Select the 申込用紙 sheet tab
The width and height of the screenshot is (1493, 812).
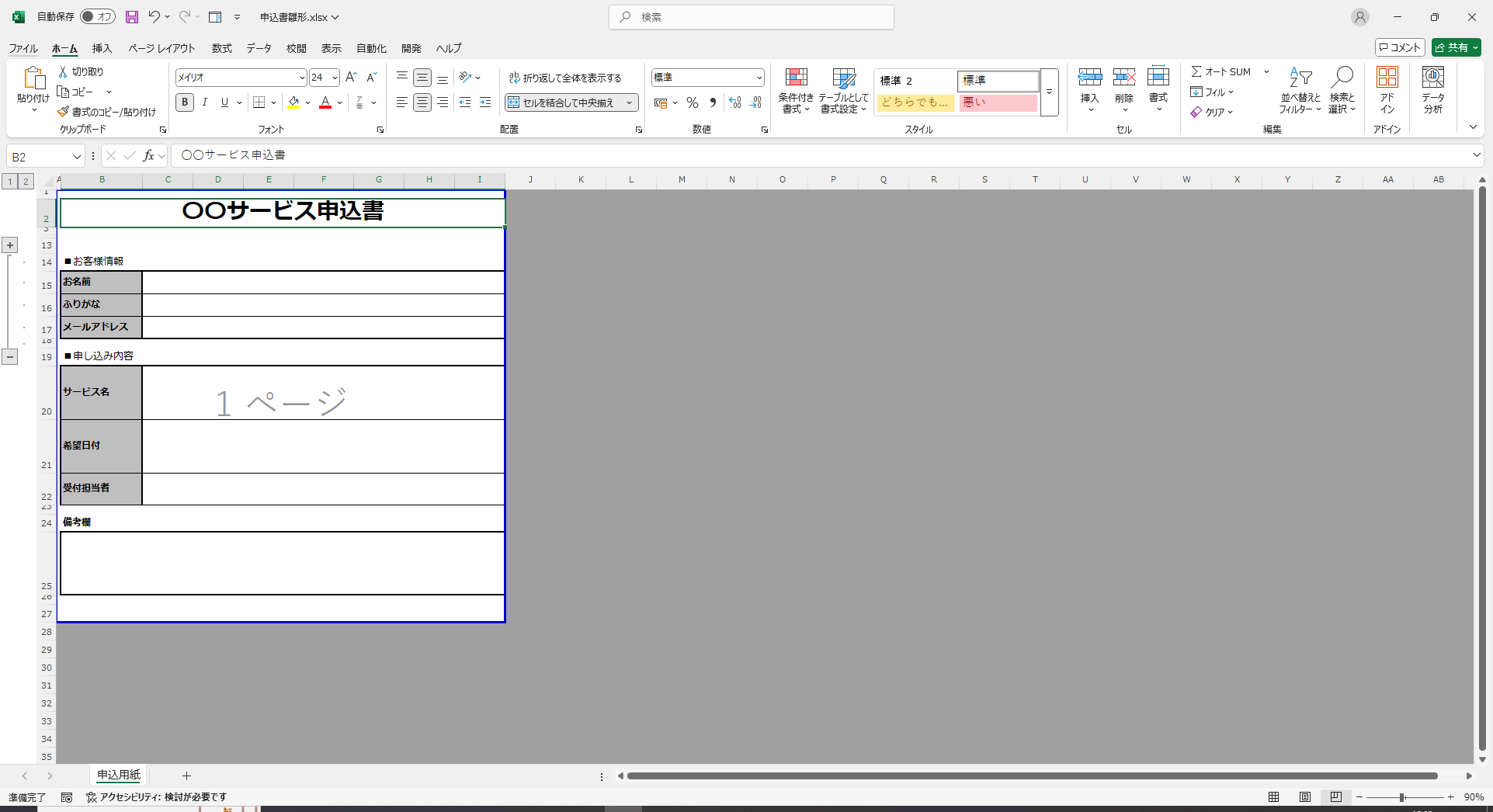point(118,775)
